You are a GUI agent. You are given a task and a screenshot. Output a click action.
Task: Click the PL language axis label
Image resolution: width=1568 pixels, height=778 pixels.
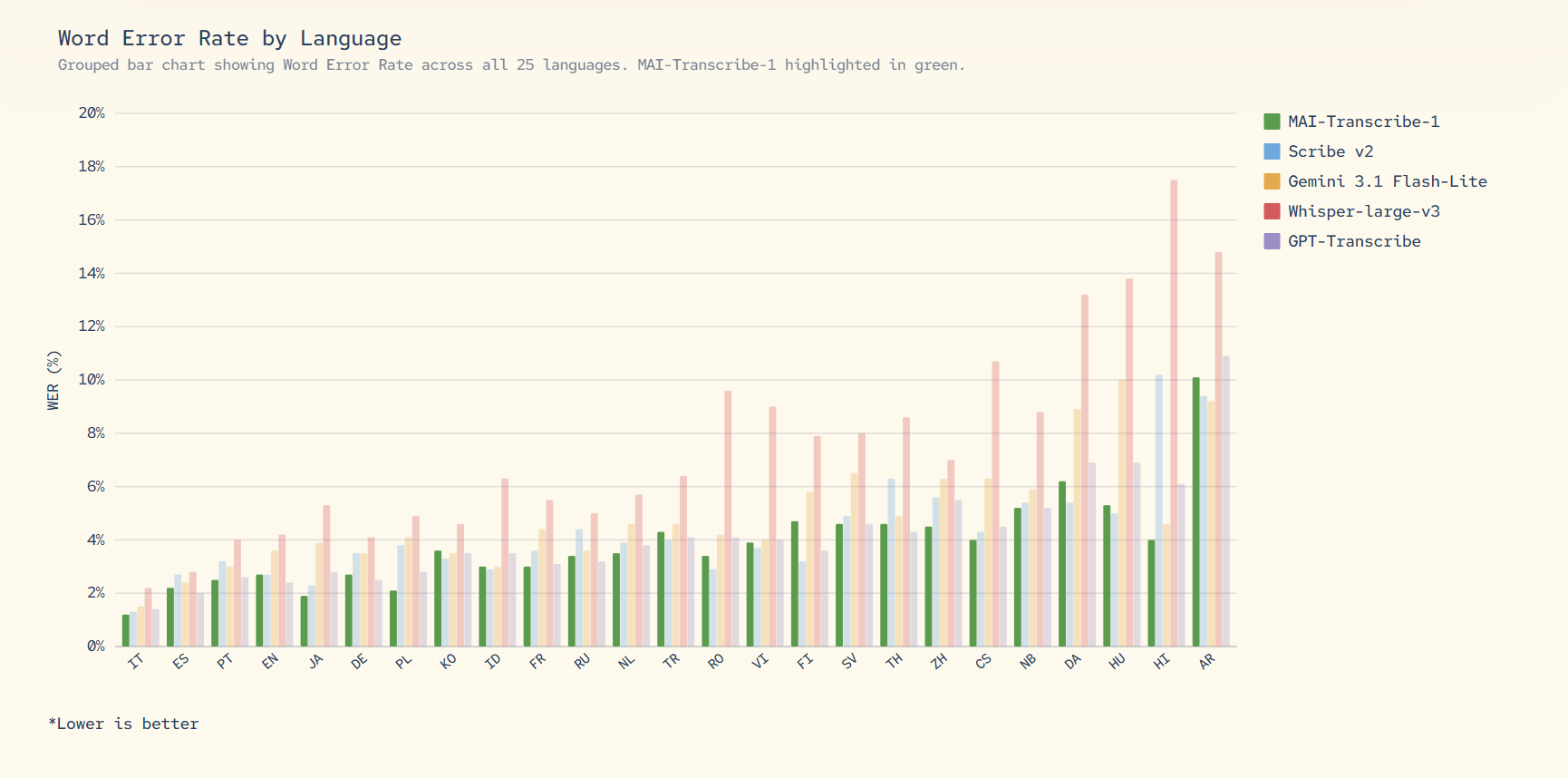(403, 661)
